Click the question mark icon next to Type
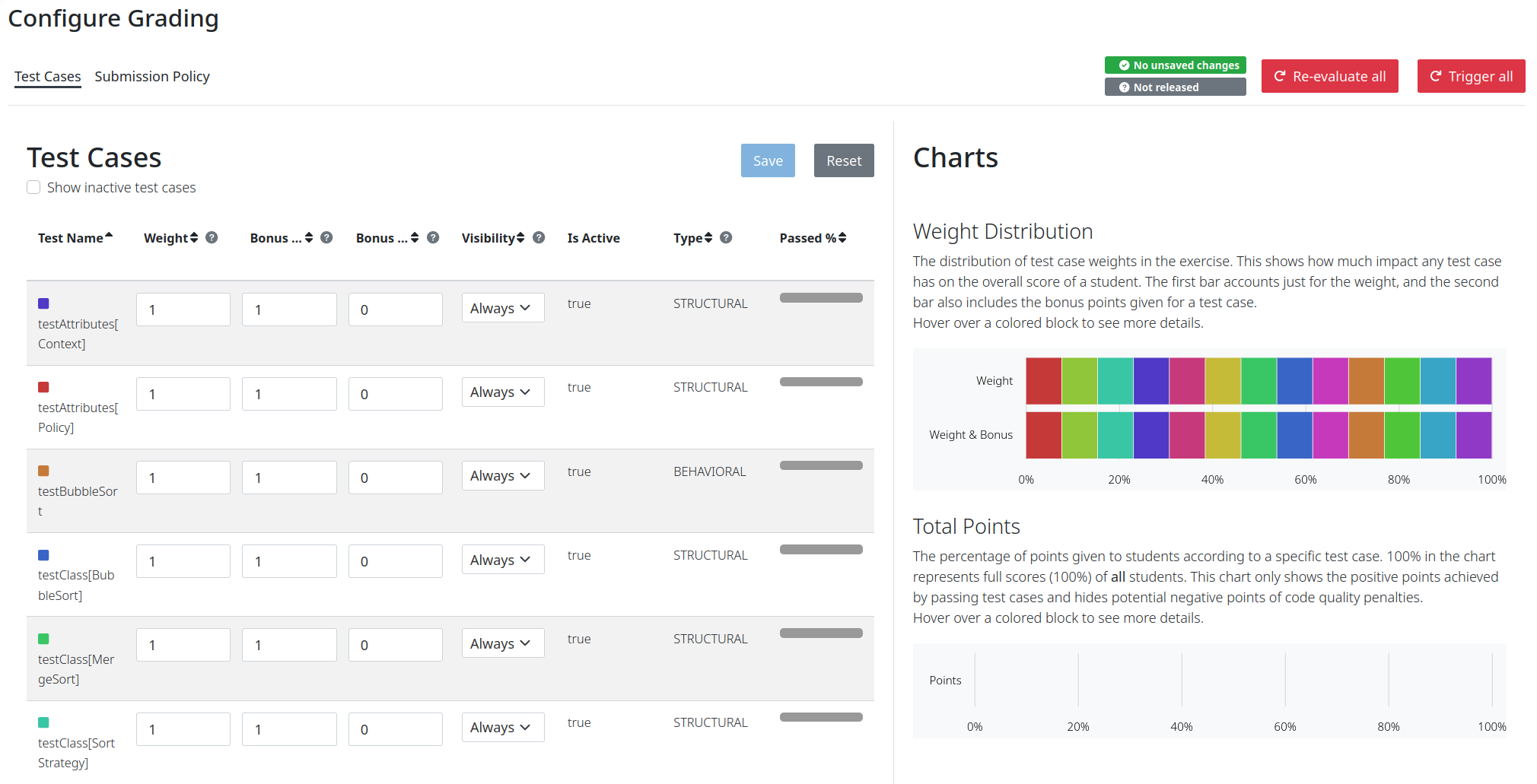The width and height of the screenshot is (1537, 784). pyautogui.click(x=726, y=237)
